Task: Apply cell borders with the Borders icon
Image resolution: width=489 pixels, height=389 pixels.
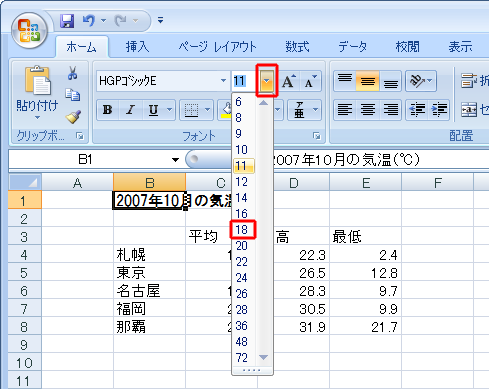Action: [191, 110]
